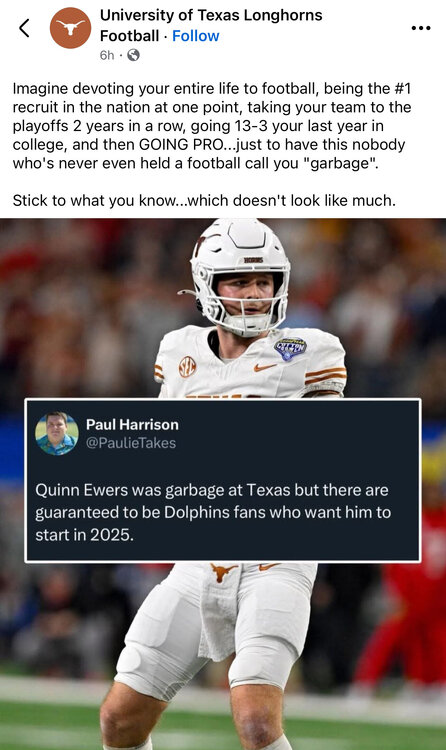Tap the Nike swoosh on the jersey
This screenshot has height=750, width=446.
click(x=265, y=367)
